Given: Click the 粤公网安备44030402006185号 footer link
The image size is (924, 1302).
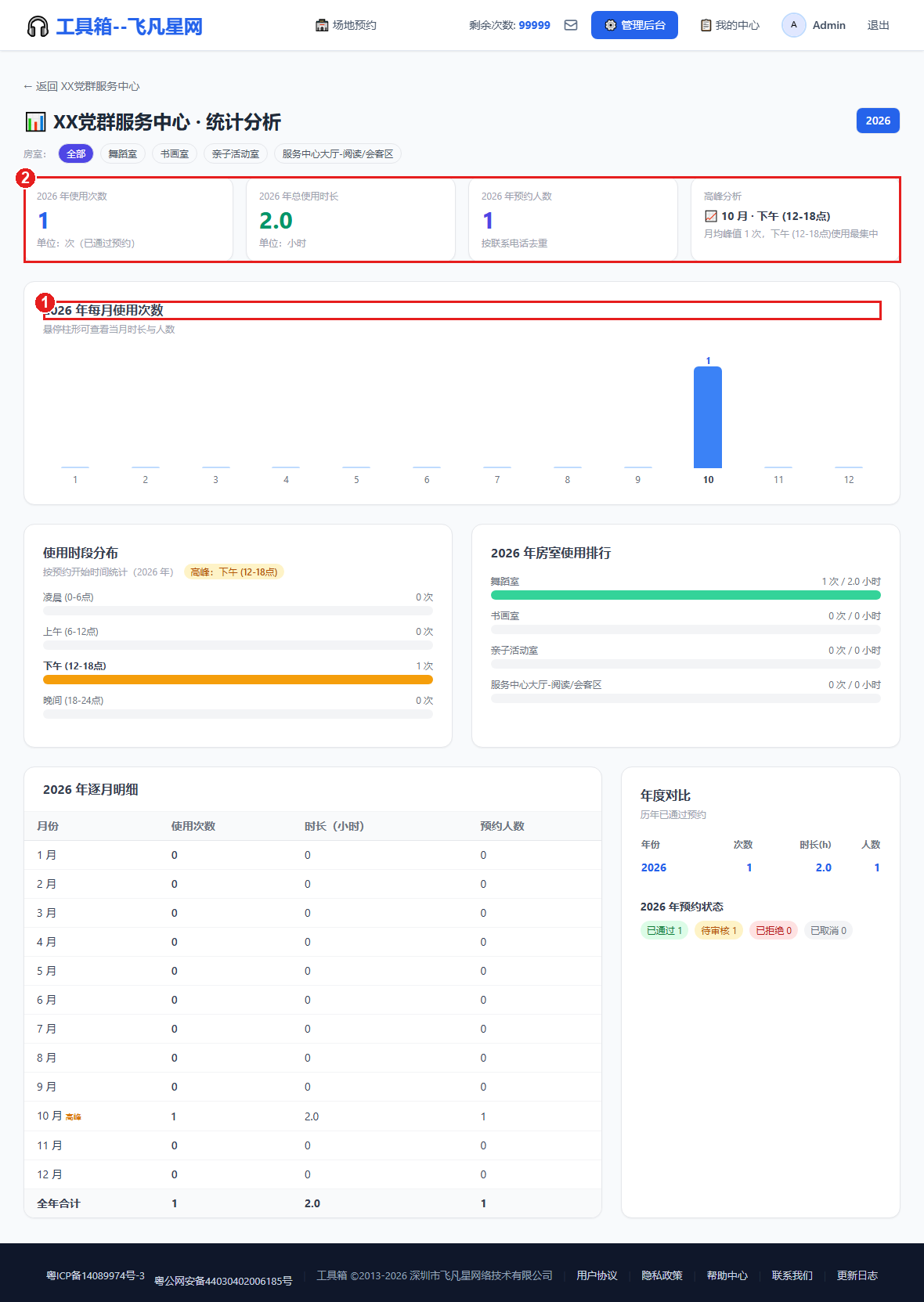Looking at the screenshot, I should click(223, 1281).
